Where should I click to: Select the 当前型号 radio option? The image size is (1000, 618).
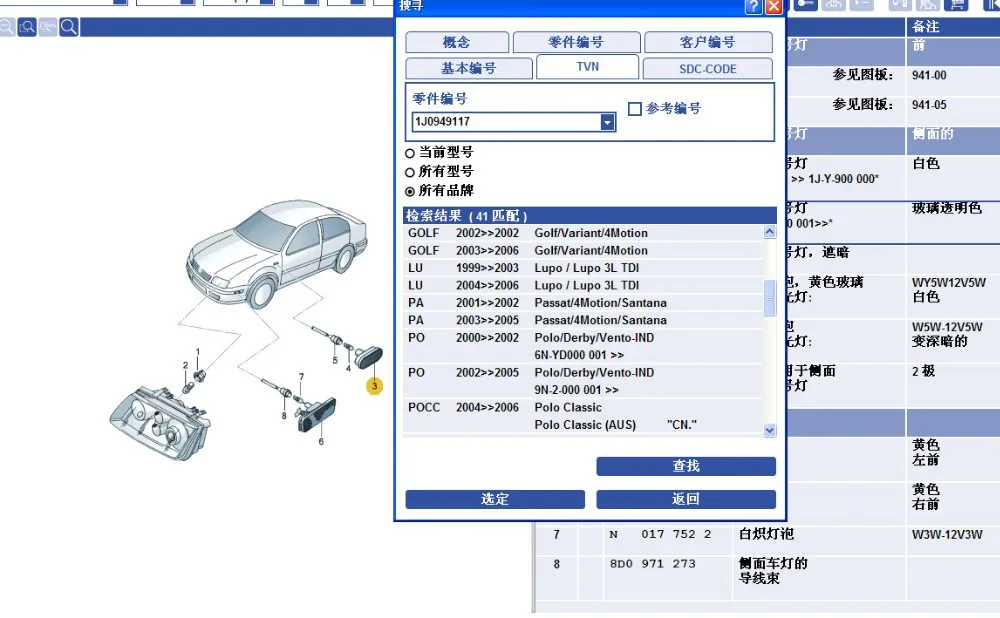tap(410, 153)
